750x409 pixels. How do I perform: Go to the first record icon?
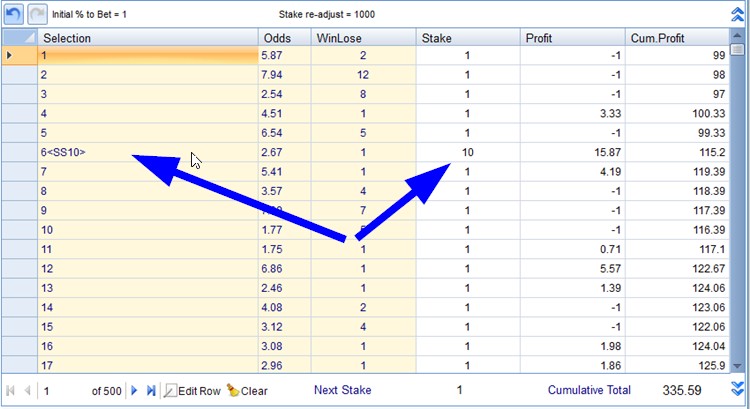click(x=11, y=391)
